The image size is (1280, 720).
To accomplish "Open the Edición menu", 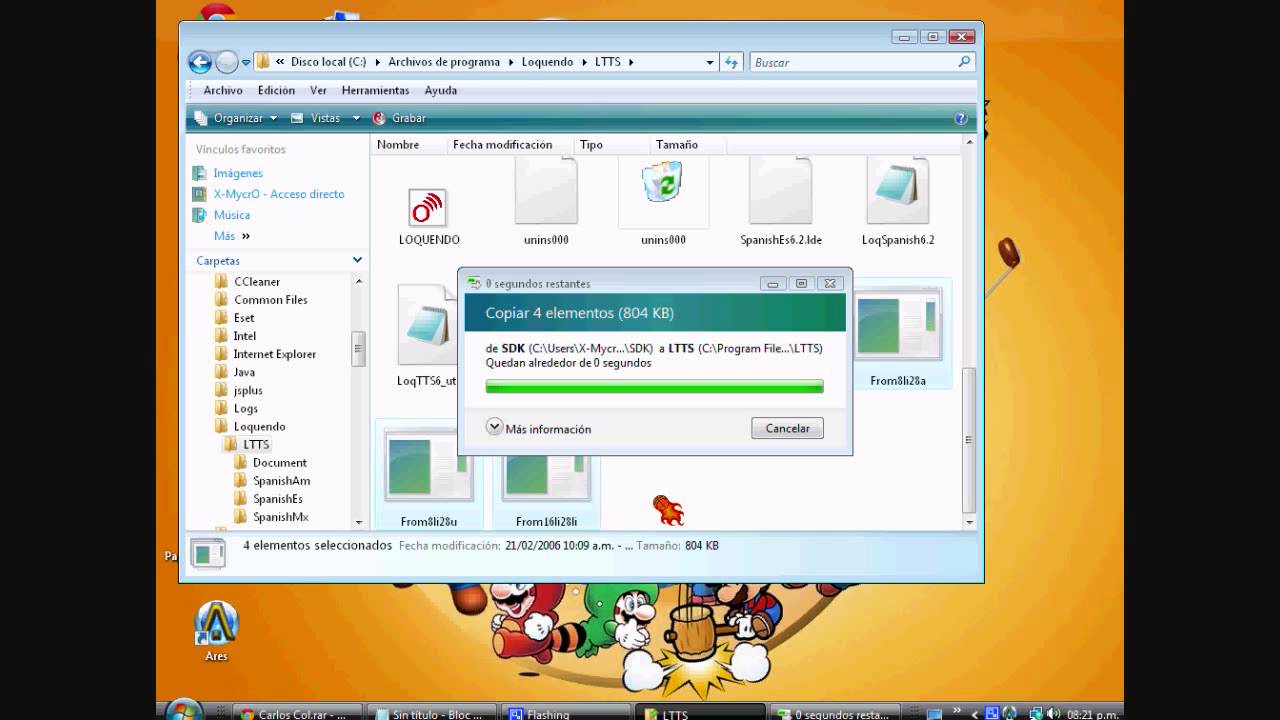I will 276,90.
